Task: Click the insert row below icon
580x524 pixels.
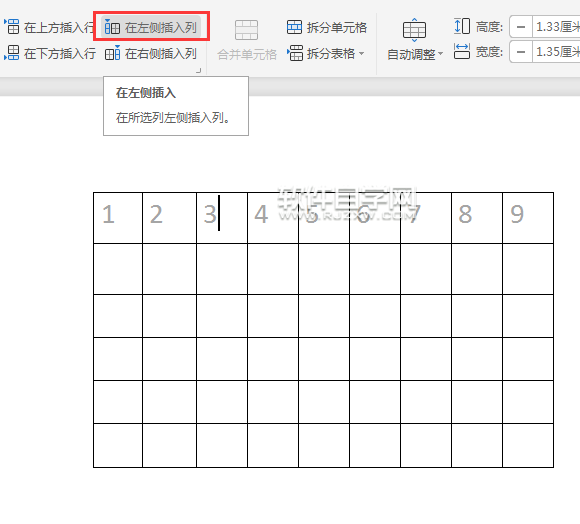Action: point(12,53)
